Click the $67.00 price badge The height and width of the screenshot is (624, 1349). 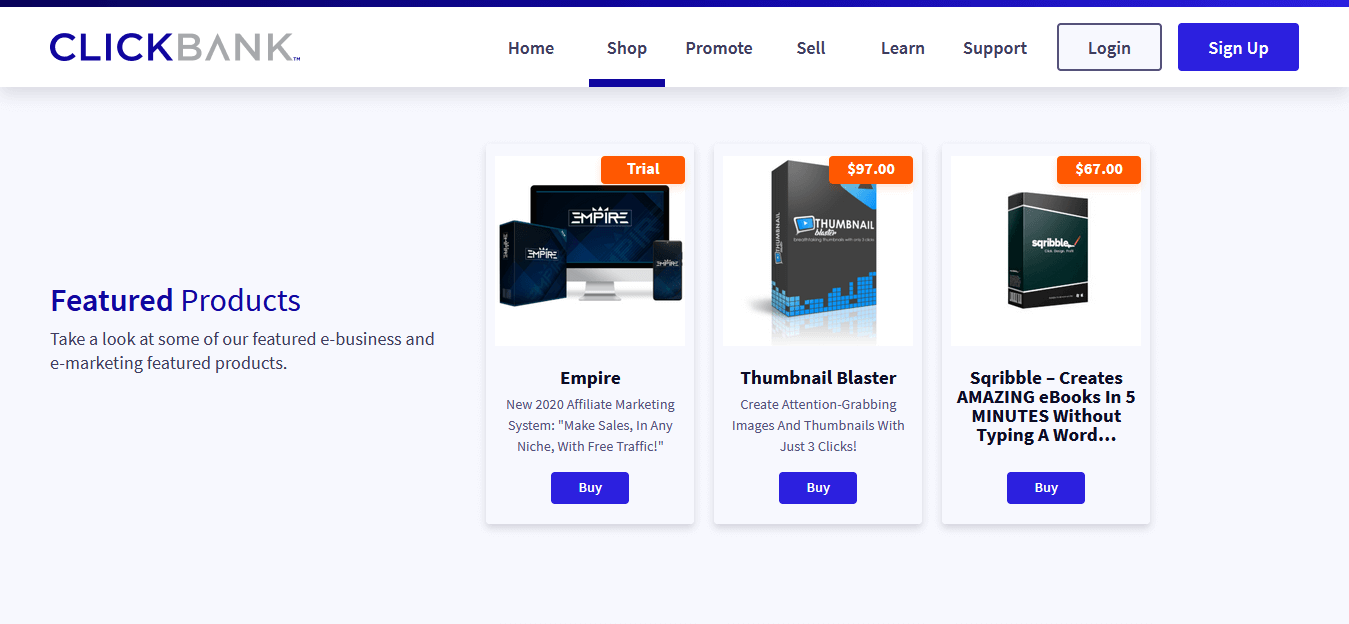1099,169
